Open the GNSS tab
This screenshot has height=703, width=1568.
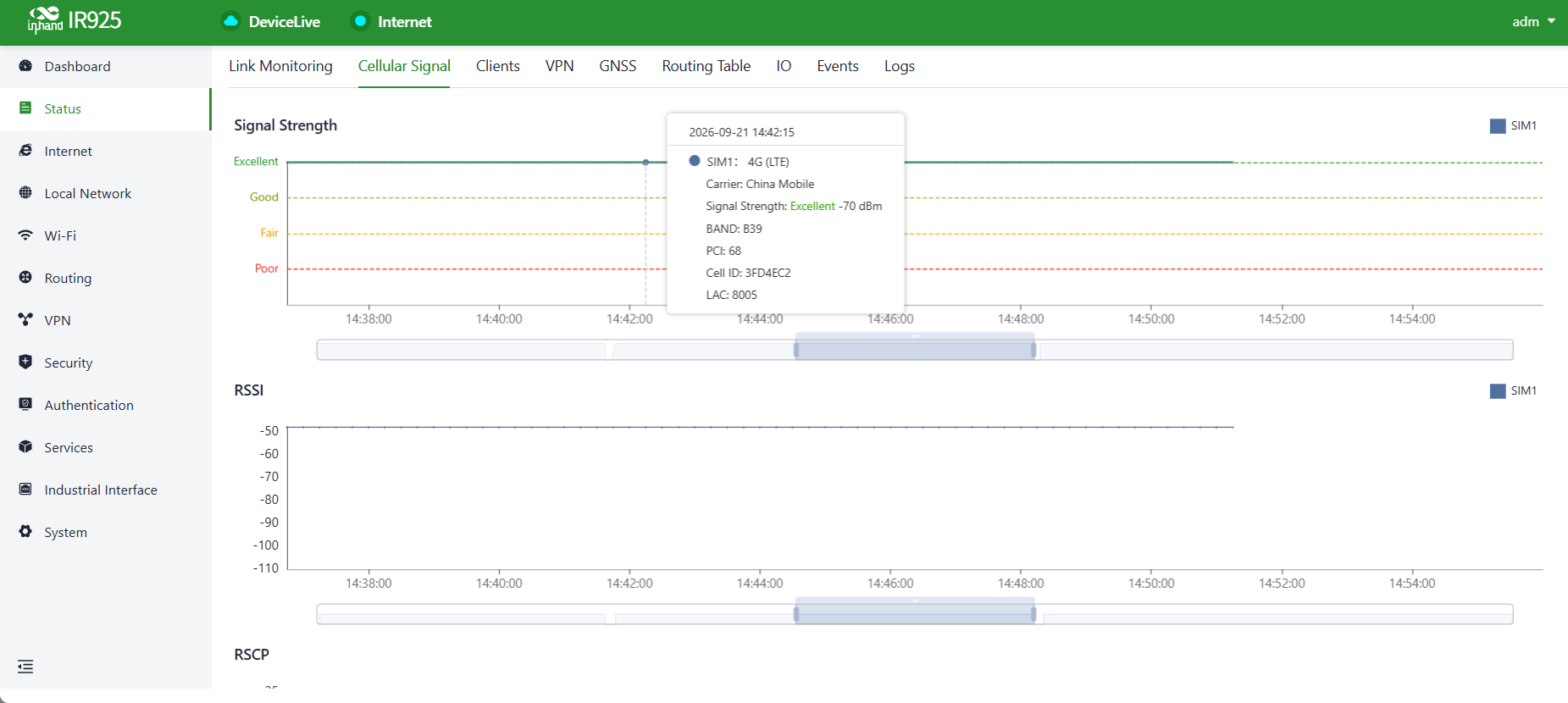point(618,66)
